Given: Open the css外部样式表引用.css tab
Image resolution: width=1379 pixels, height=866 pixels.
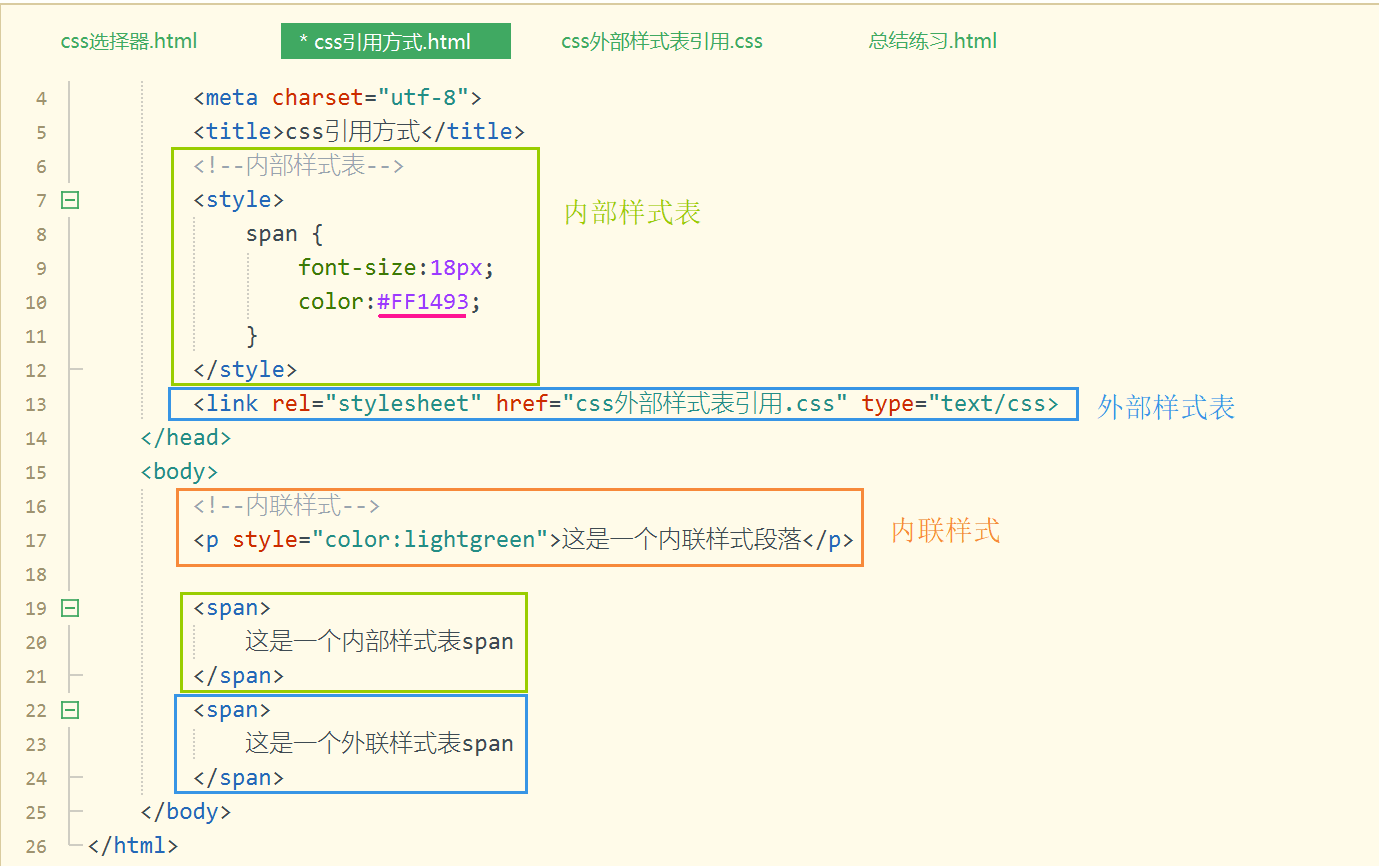Looking at the screenshot, I should pos(662,41).
